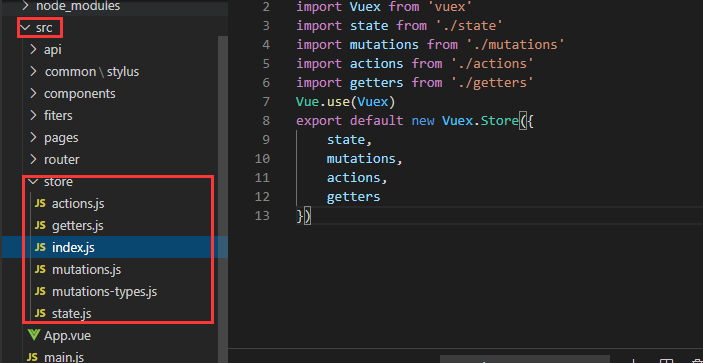Select the pages folder name
This screenshot has width=703, height=363.
click(x=61, y=138)
